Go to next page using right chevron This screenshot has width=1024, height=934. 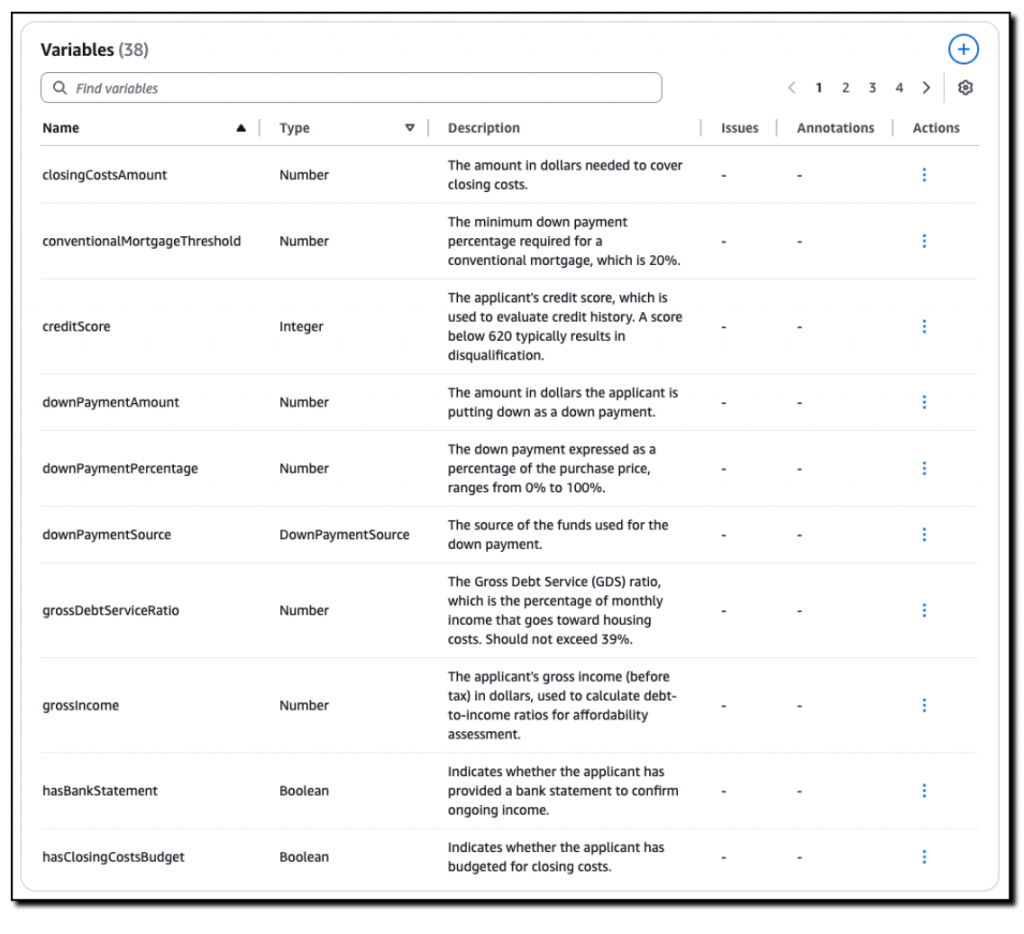(926, 88)
